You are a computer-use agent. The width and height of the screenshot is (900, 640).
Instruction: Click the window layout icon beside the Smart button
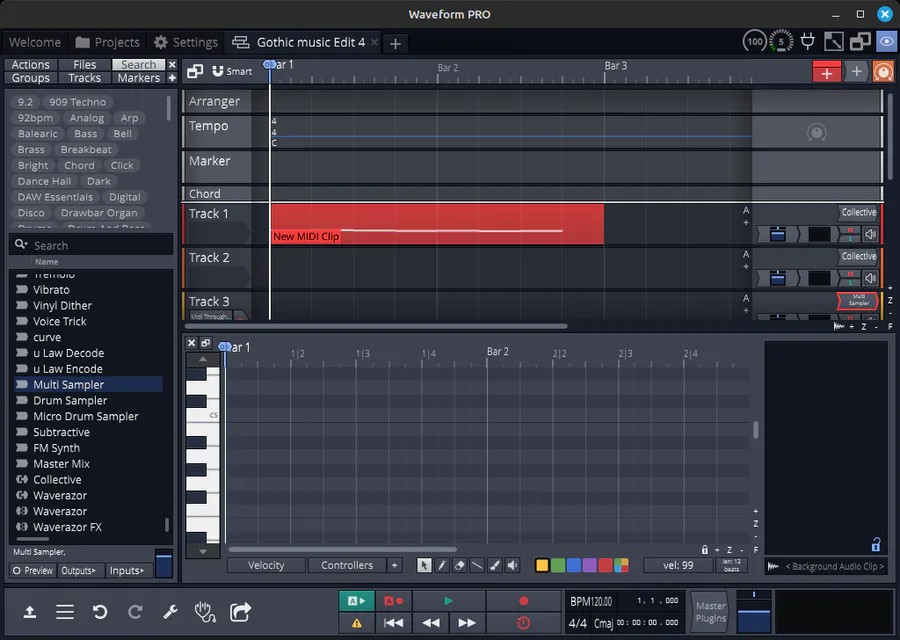(195, 71)
